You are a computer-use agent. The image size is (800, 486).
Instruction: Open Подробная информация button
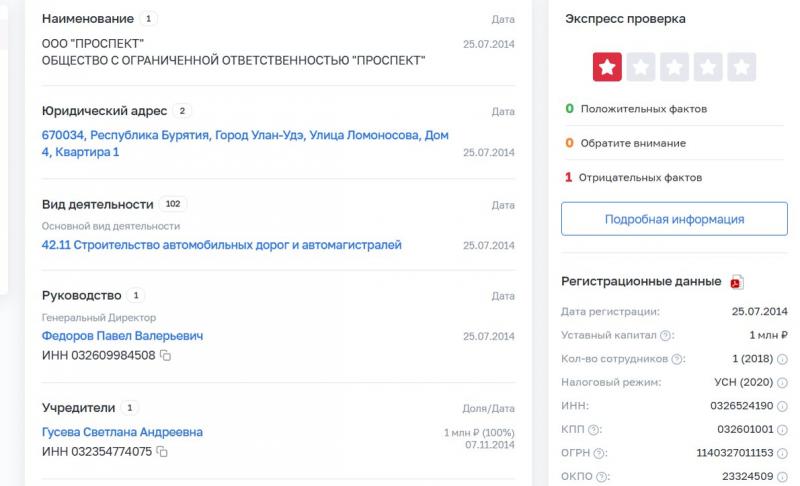pos(674,219)
